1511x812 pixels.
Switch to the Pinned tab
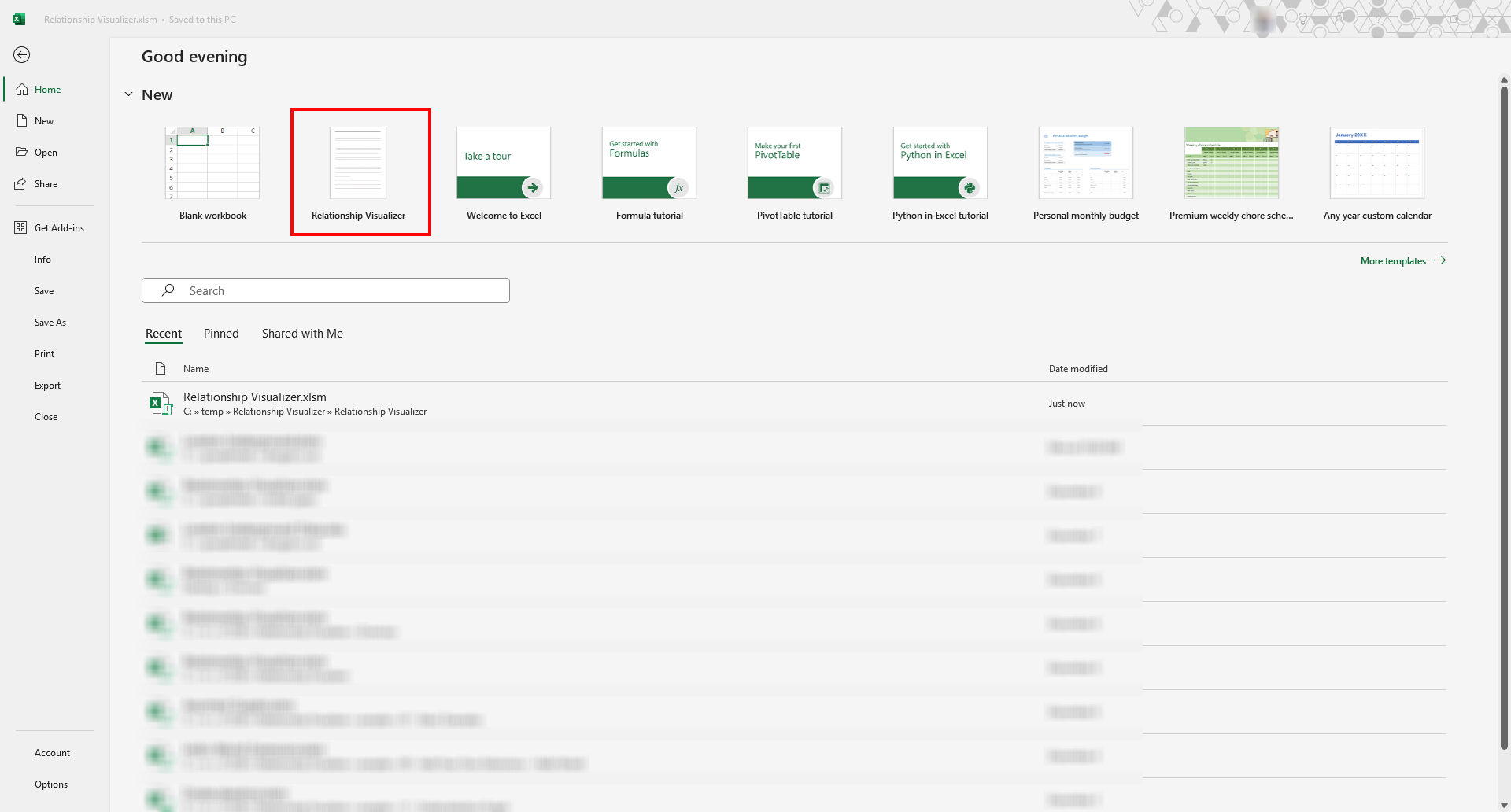[x=221, y=334]
